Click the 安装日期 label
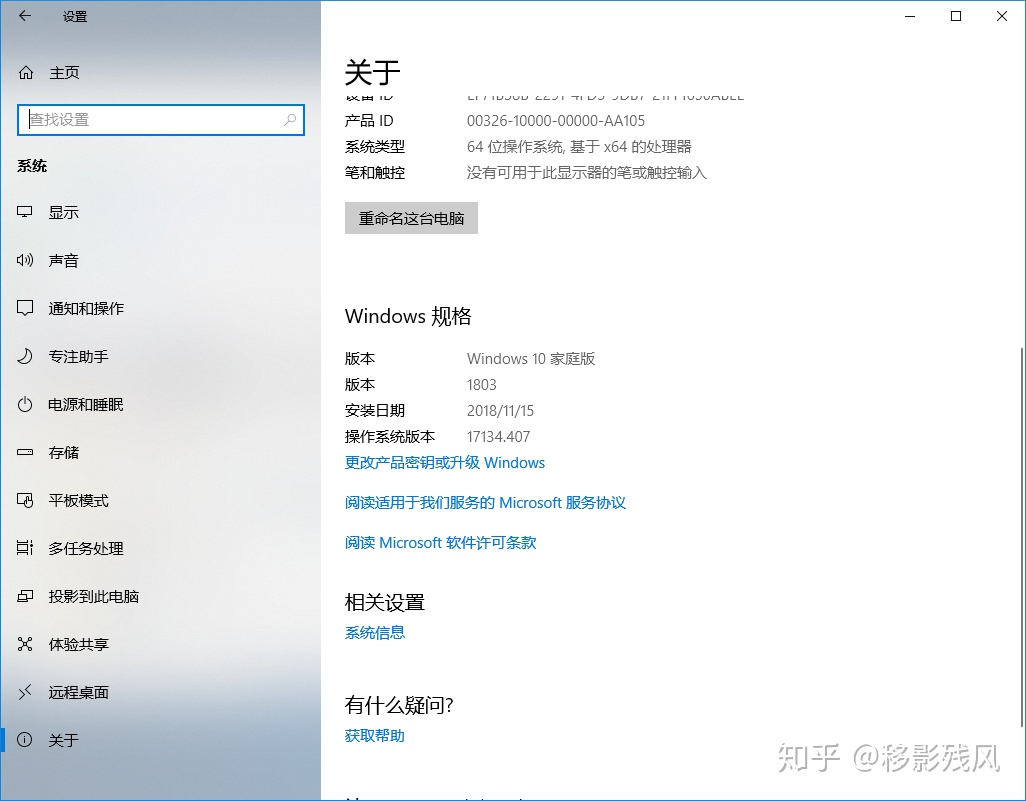This screenshot has width=1026, height=801. (375, 411)
